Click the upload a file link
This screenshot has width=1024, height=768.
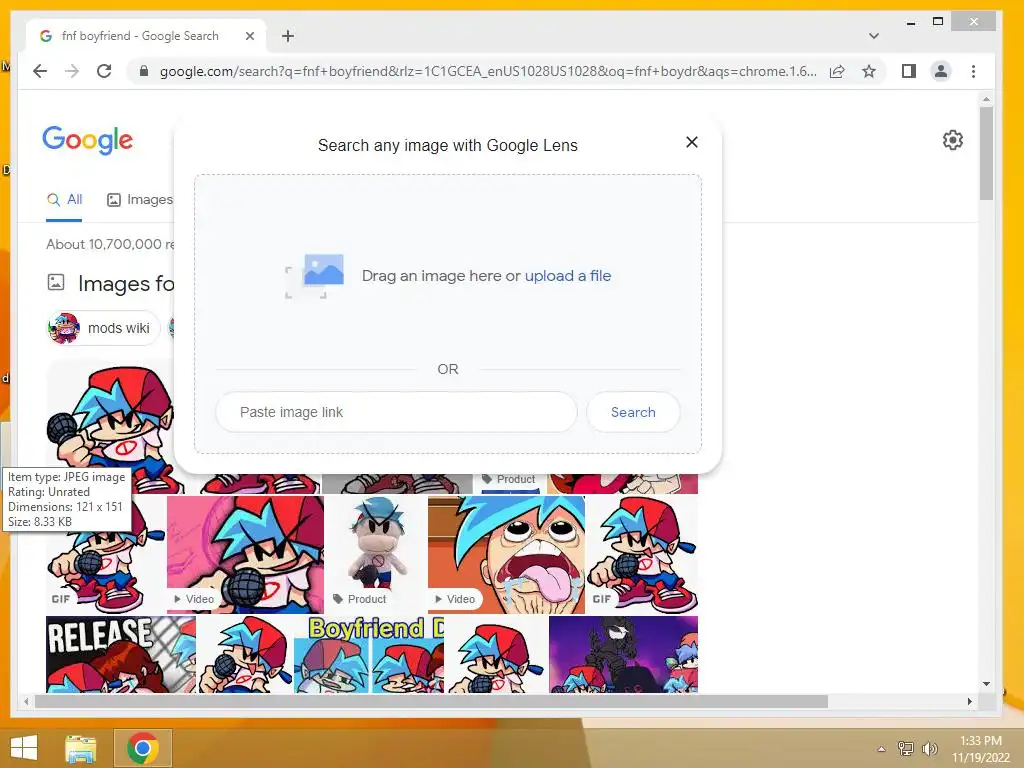tap(568, 276)
